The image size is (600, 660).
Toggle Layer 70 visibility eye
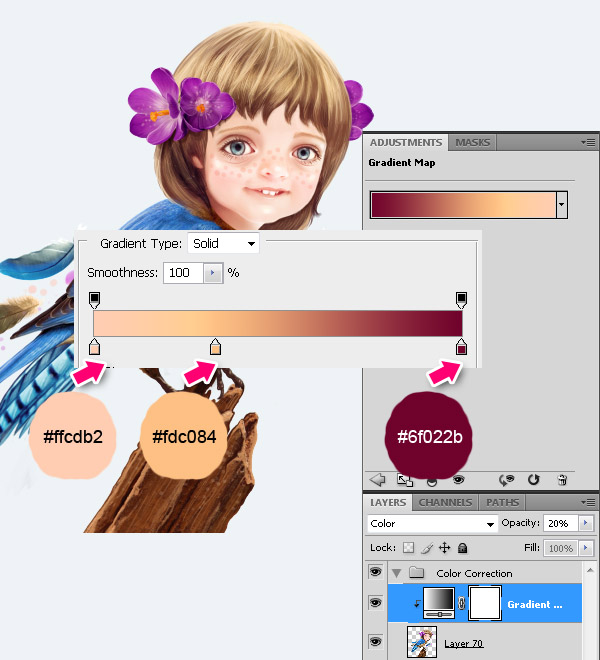(376, 641)
